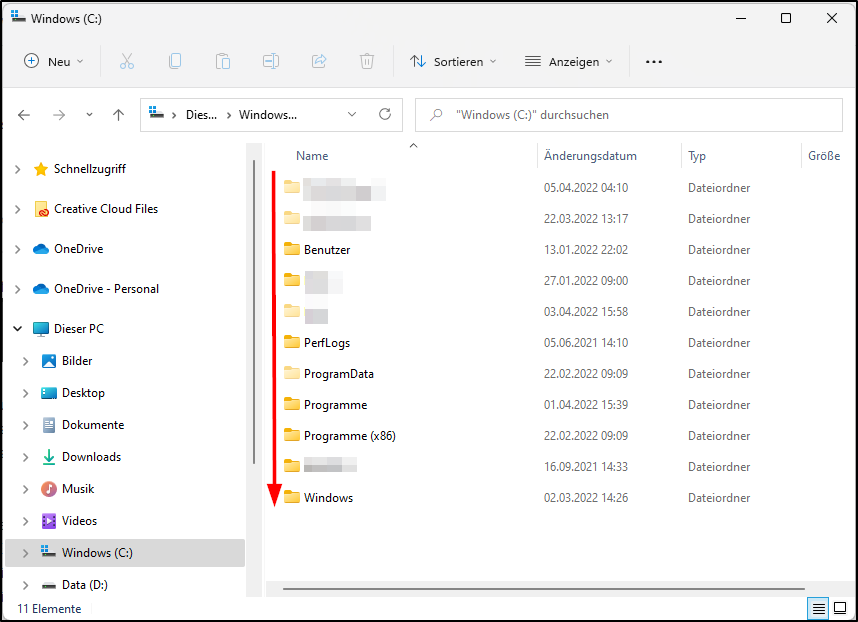Screen dimensions: 858x622
Task: Click the search box for Windows (C:)
Action: tap(629, 115)
